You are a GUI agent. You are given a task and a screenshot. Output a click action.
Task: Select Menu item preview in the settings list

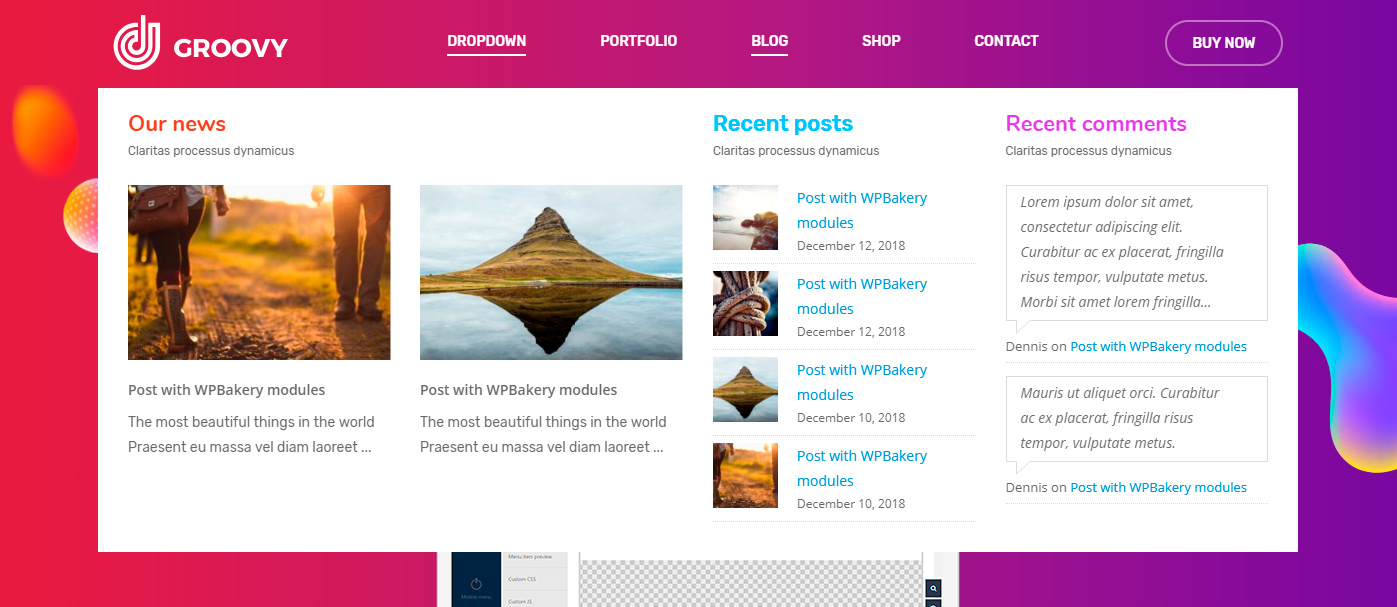[x=530, y=557]
